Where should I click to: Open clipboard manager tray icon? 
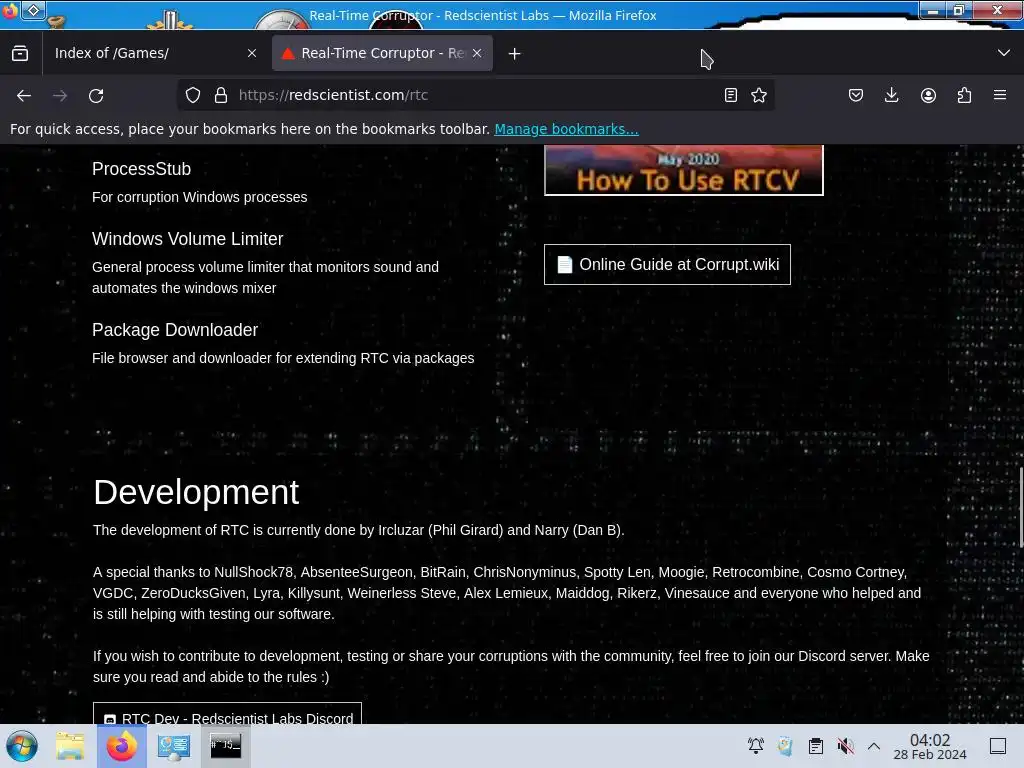(x=816, y=746)
